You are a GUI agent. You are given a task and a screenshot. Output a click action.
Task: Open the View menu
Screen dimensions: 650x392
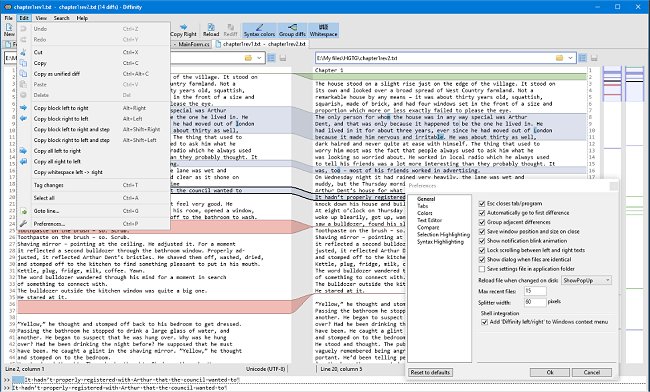pos(41,18)
